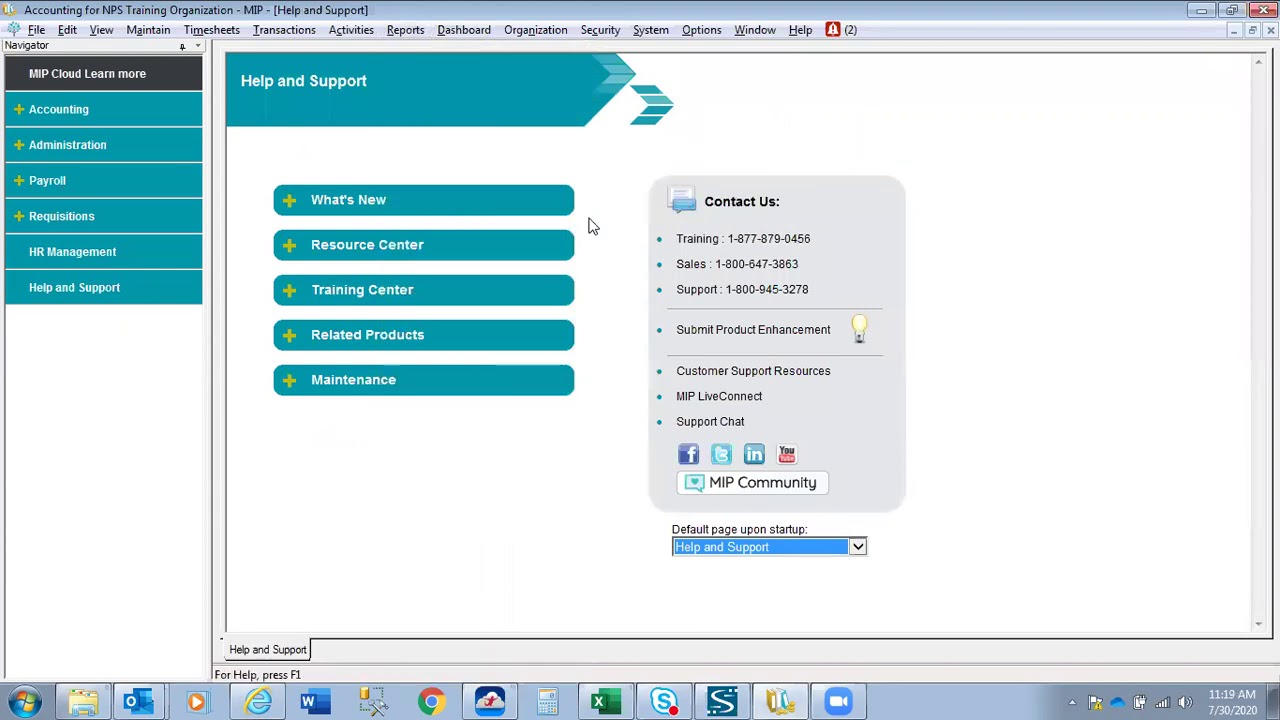The height and width of the screenshot is (720, 1280).
Task: Expand the What's New section
Action: pyautogui.click(x=424, y=200)
